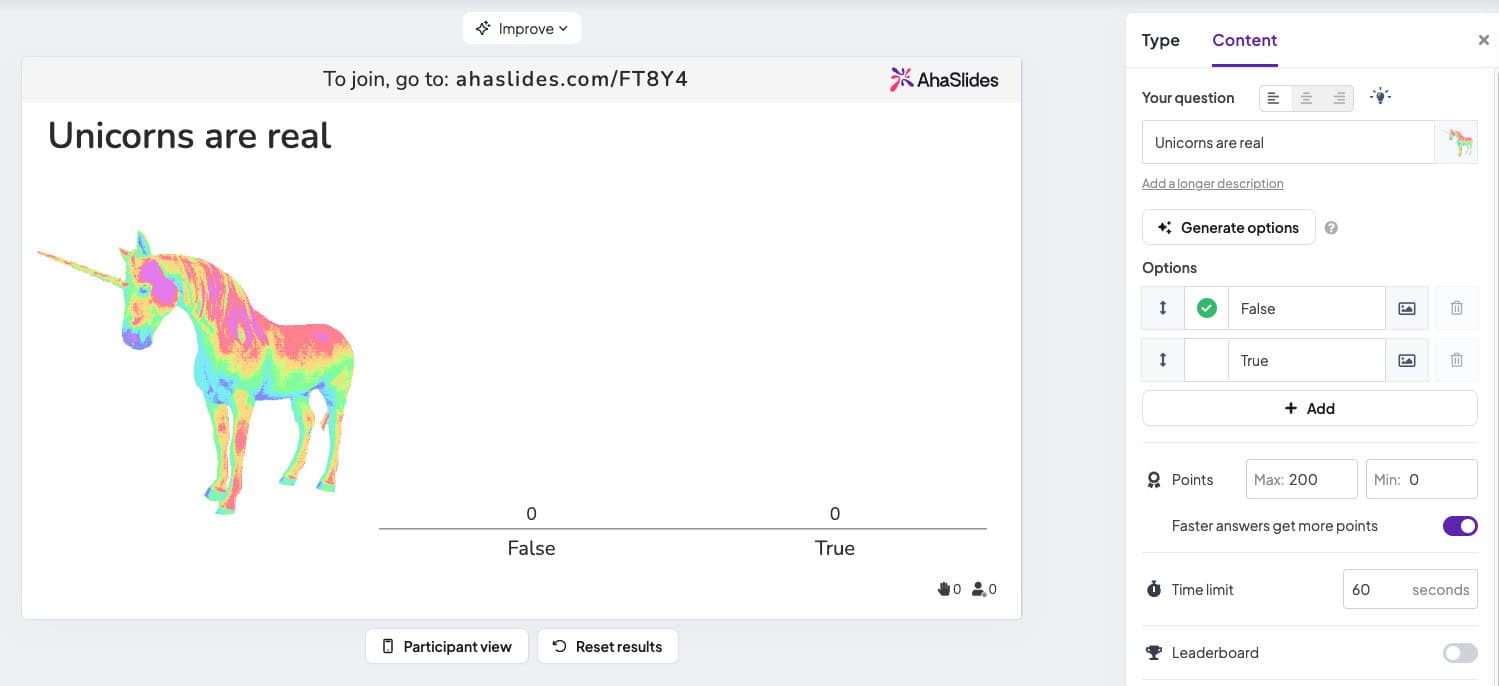Click the reorder arrows beside the True option
This screenshot has height=686, width=1499.
point(1162,359)
